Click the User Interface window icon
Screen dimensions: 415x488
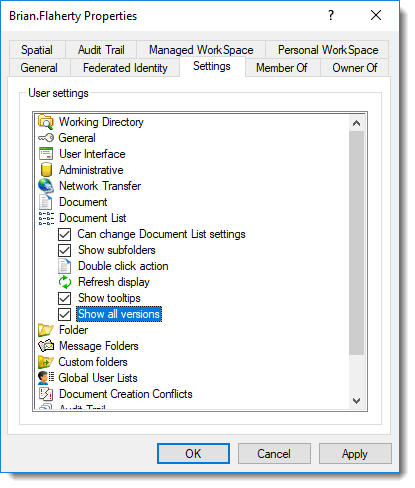46,154
